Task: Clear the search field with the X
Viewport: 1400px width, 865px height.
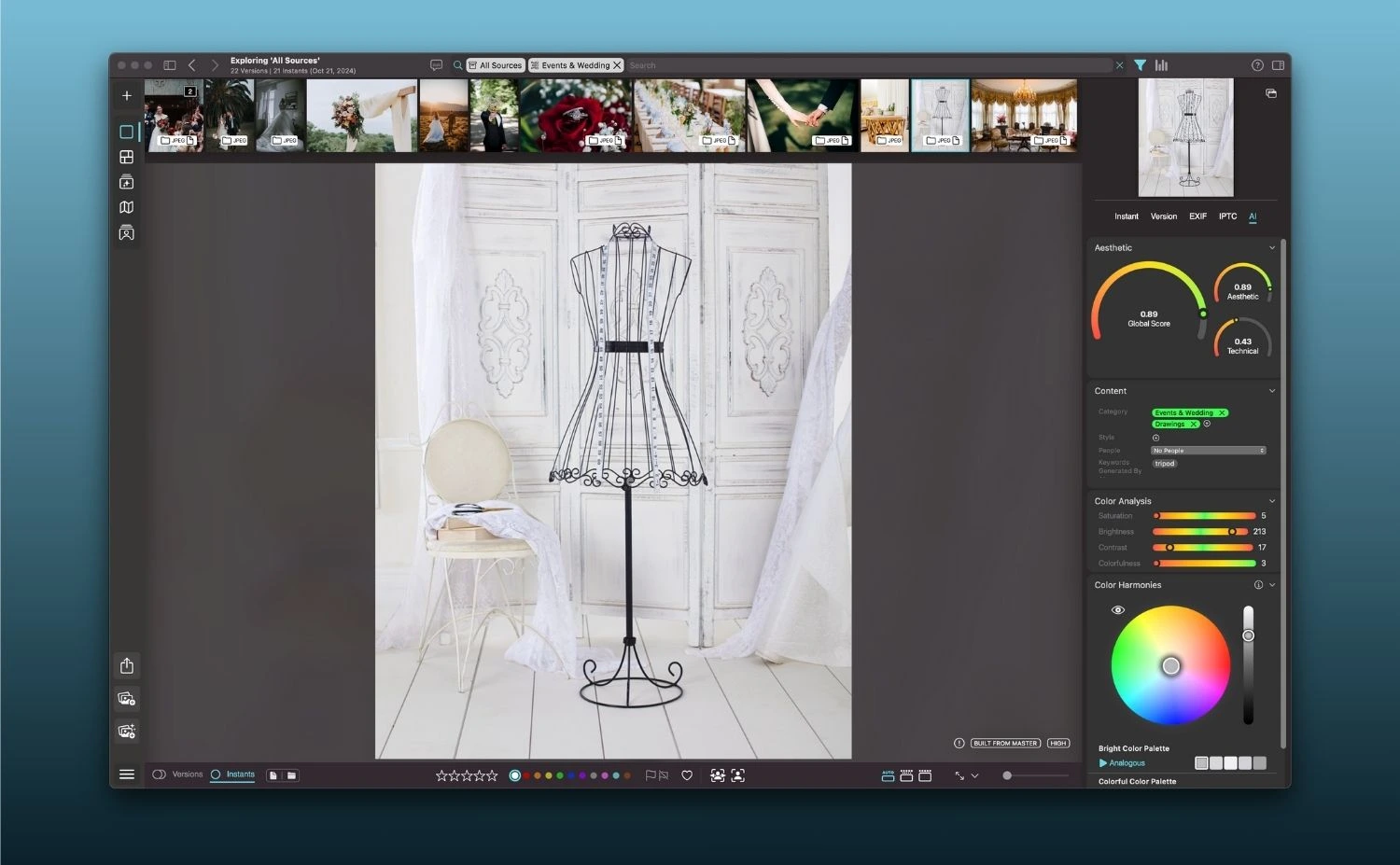Action: 1119,65
